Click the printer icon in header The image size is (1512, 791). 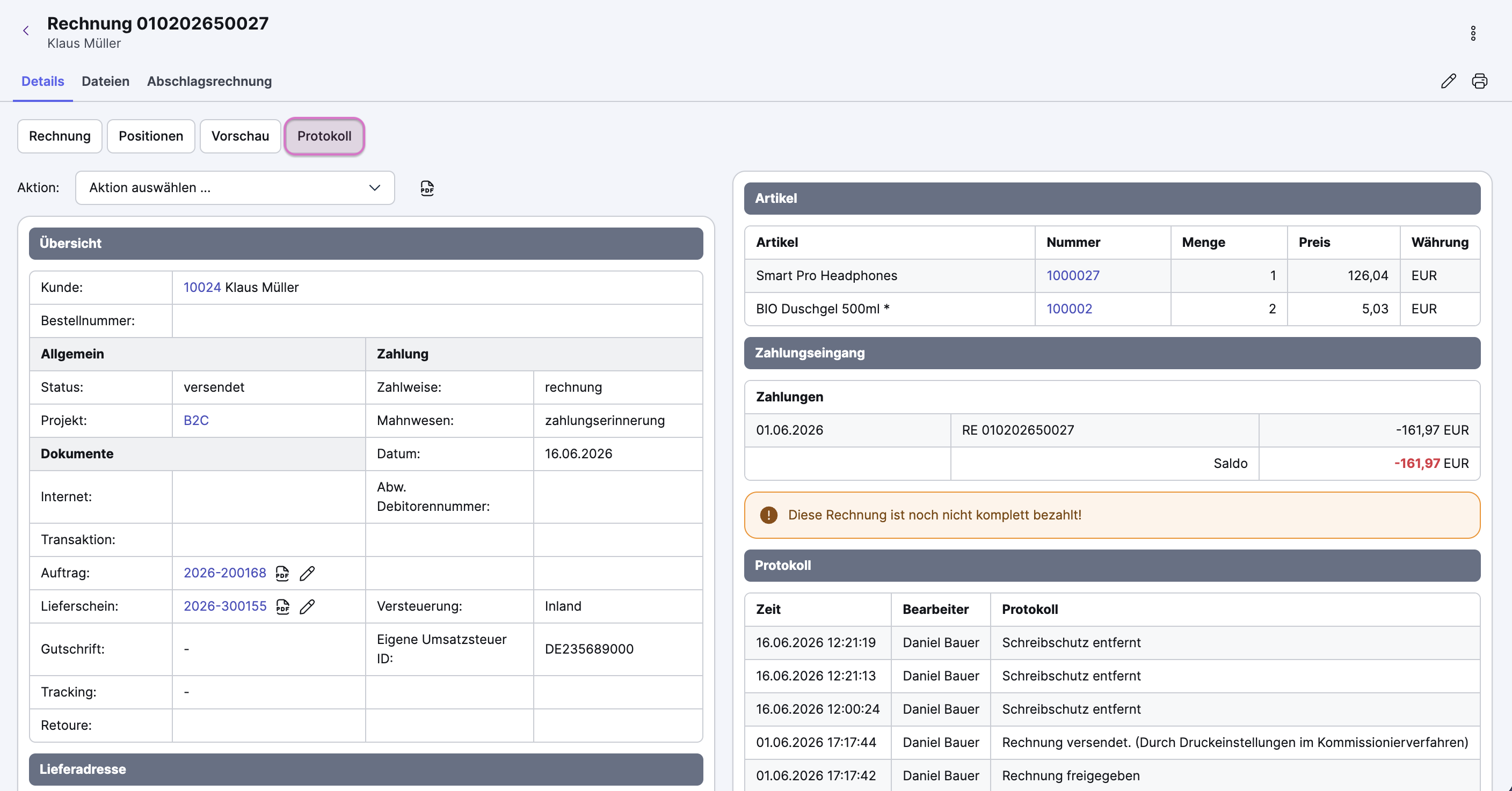click(1479, 81)
